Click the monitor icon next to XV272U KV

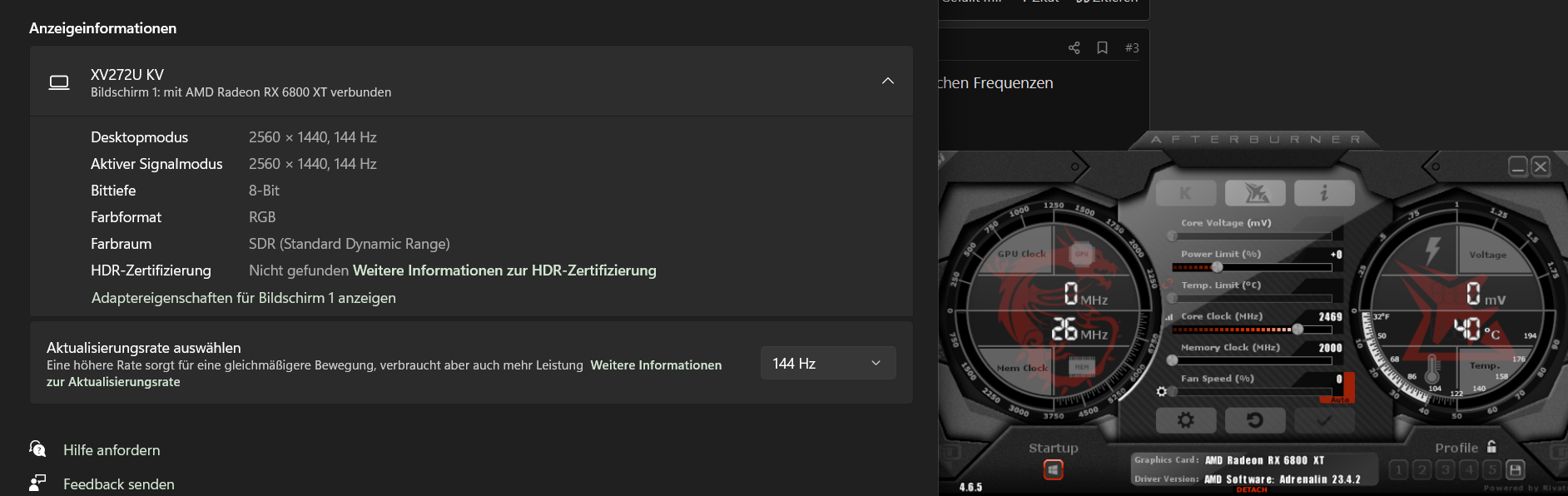(x=59, y=82)
